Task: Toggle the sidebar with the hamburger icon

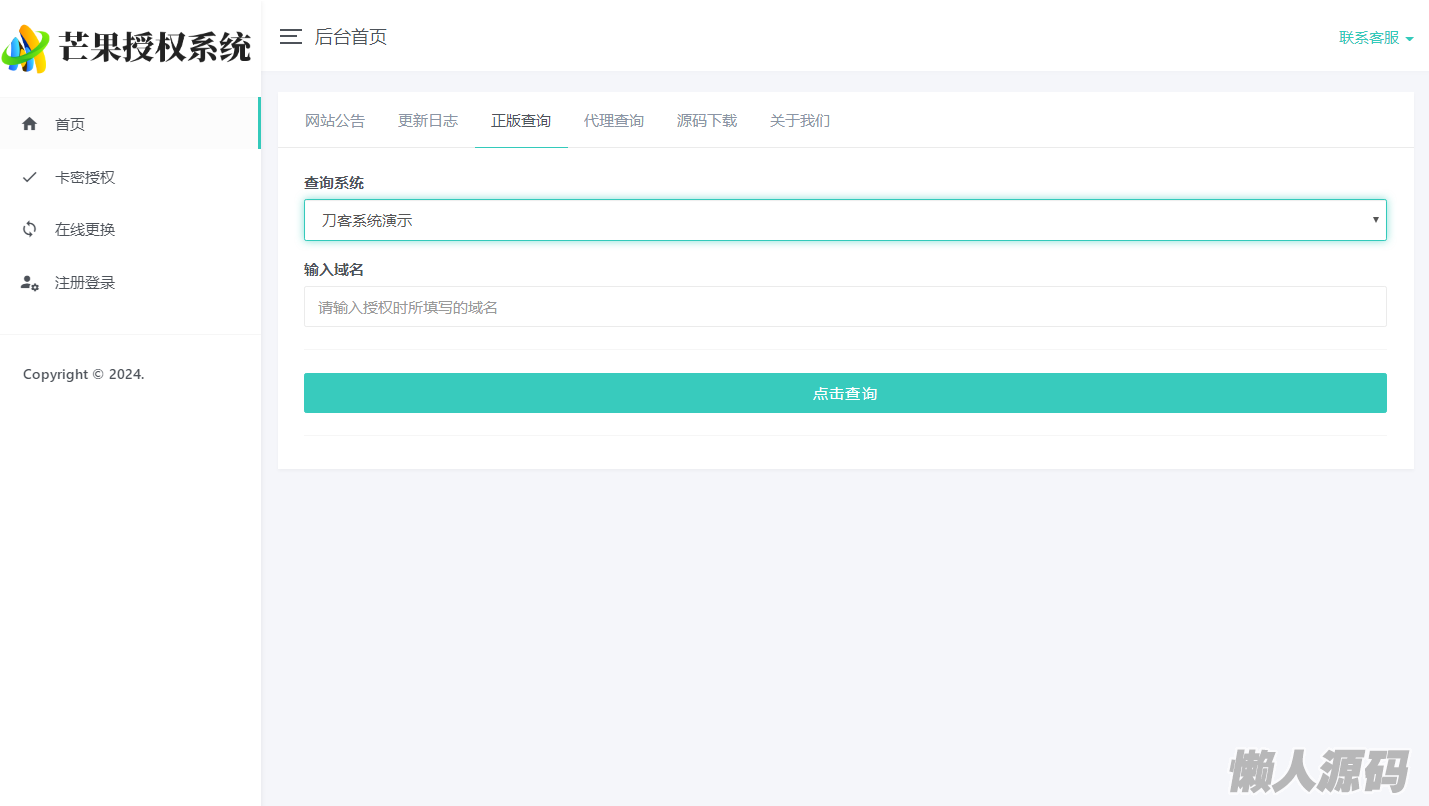Action: coord(291,37)
